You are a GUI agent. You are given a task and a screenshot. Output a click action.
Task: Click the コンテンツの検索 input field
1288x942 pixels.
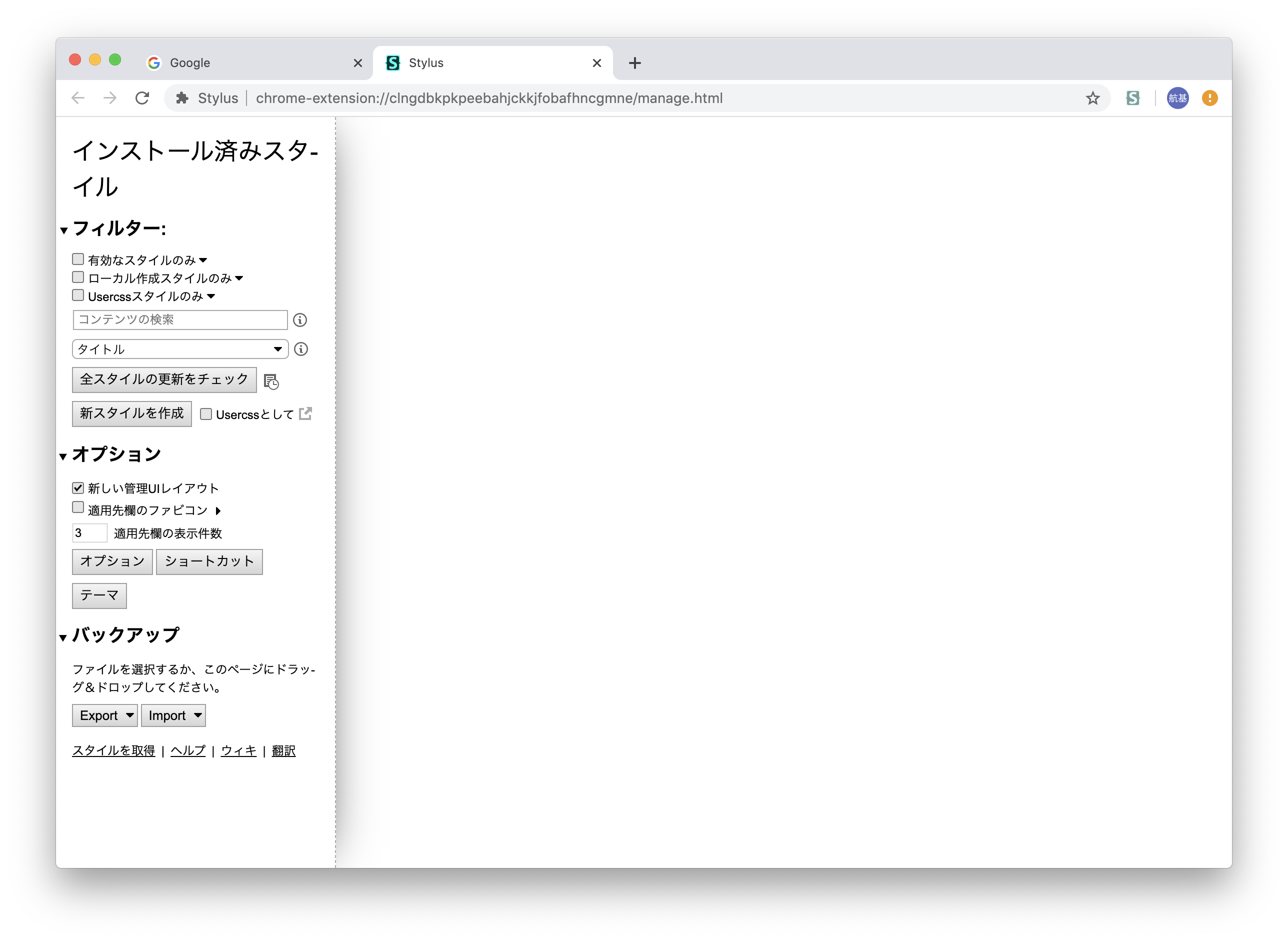point(180,320)
